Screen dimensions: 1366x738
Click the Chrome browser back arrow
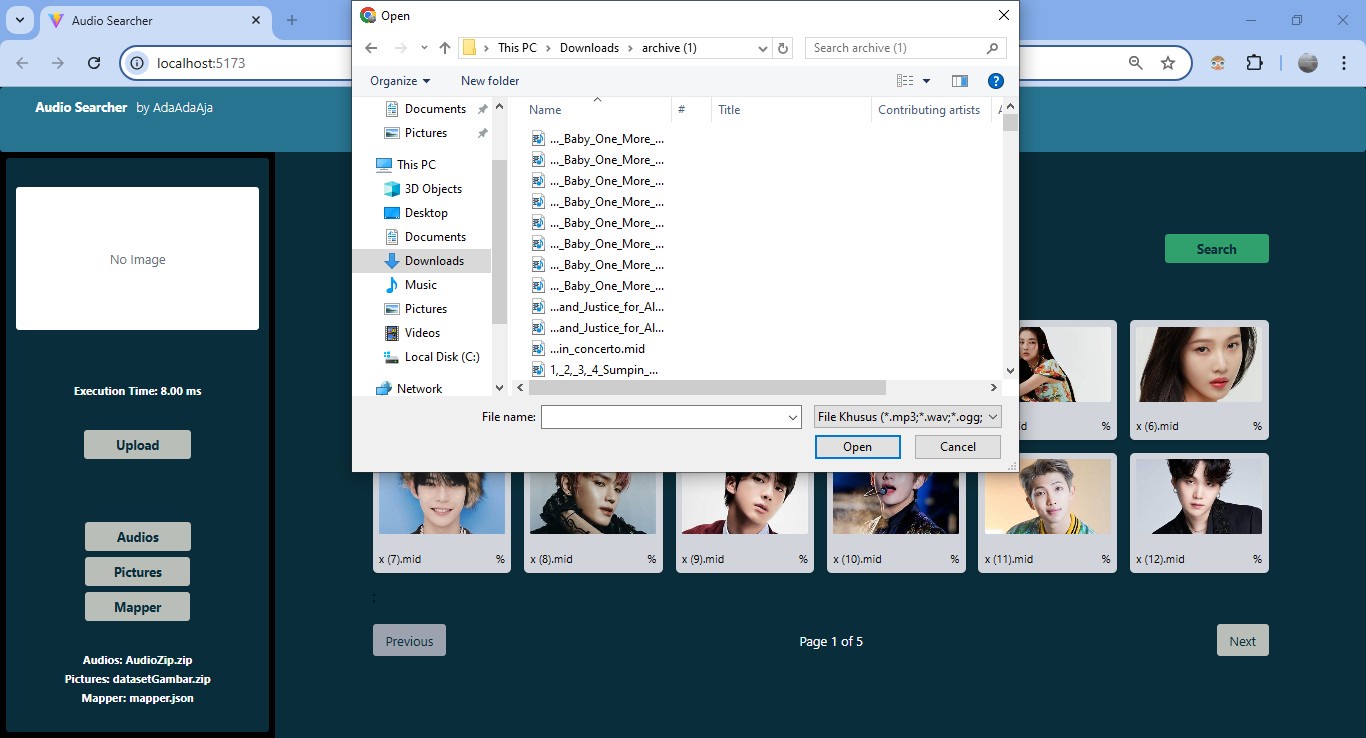click(x=23, y=63)
